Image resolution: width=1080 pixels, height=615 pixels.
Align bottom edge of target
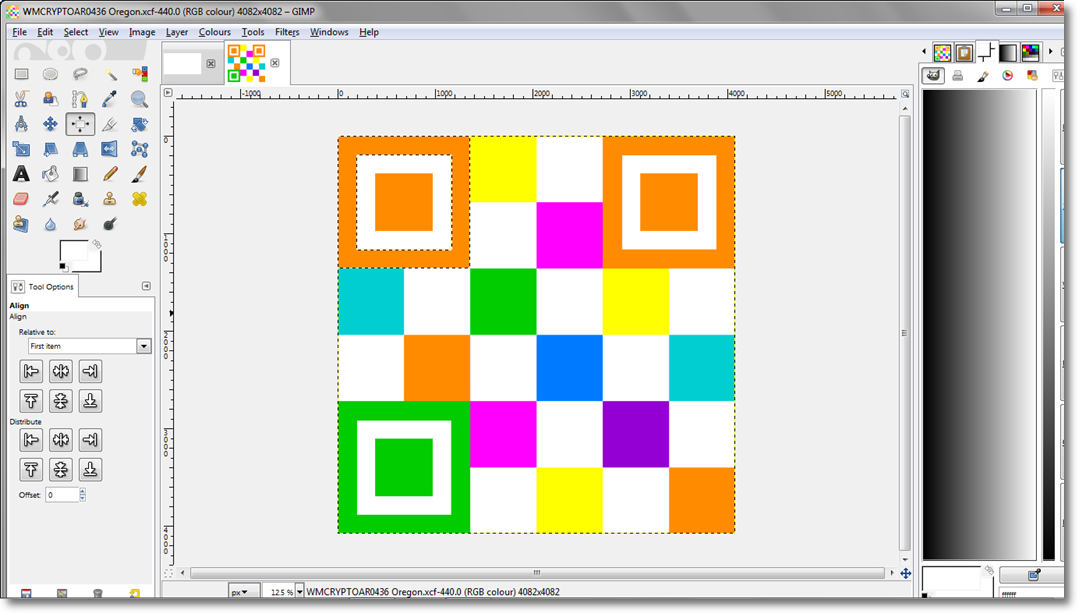tap(90, 401)
